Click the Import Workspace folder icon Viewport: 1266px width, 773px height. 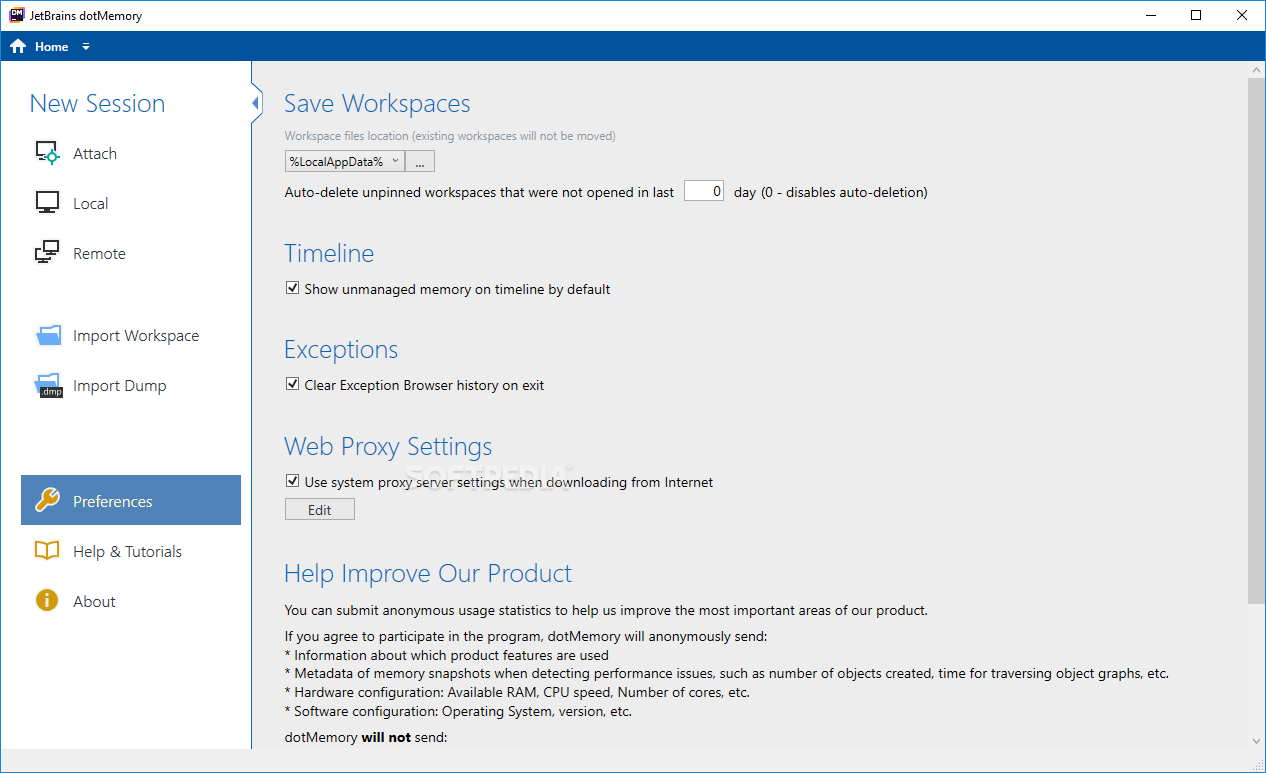[x=48, y=336]
